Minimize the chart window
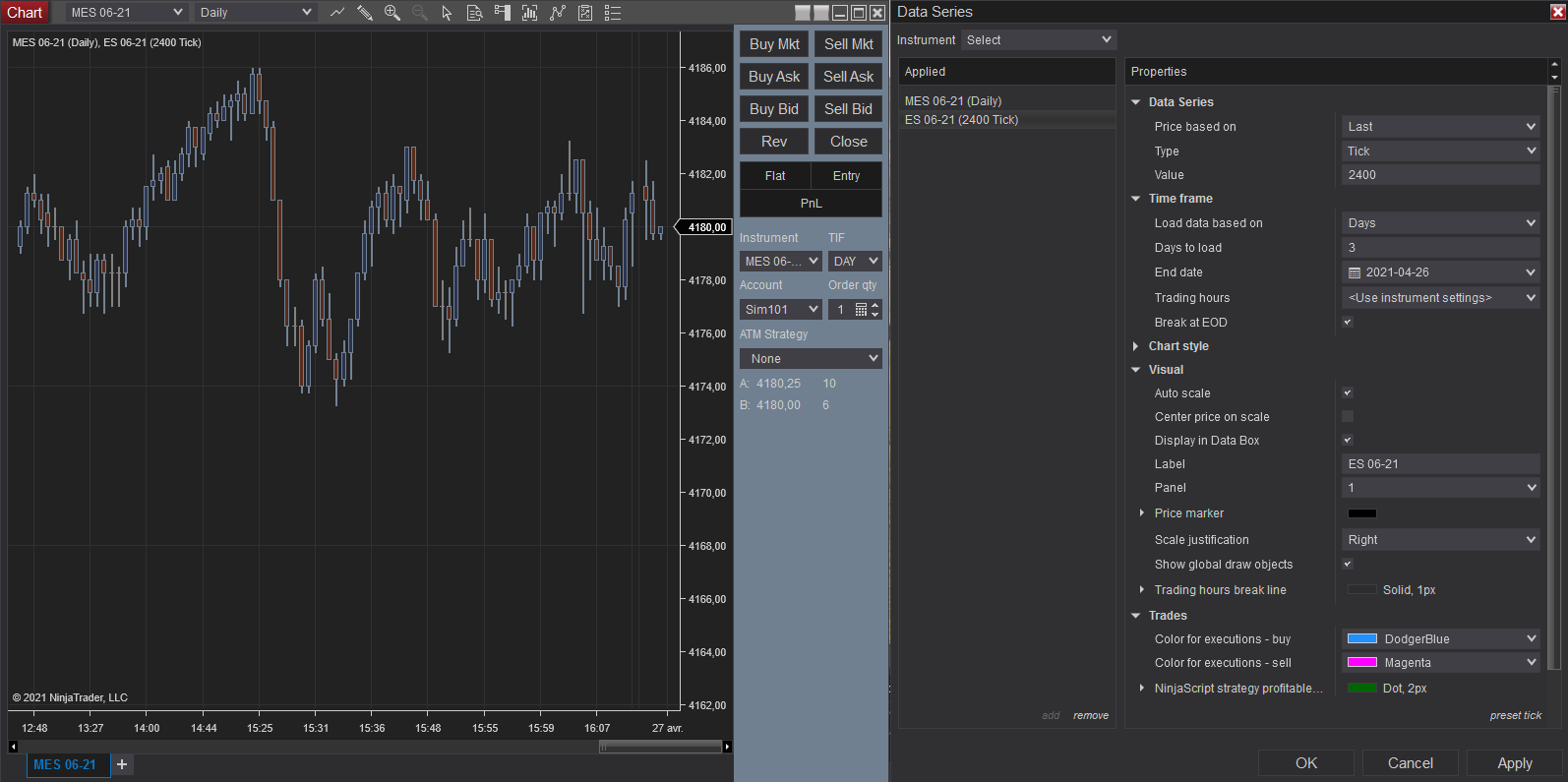Image resolution: width=1568 pixels, height=782 pixels. tap(840, 13)
